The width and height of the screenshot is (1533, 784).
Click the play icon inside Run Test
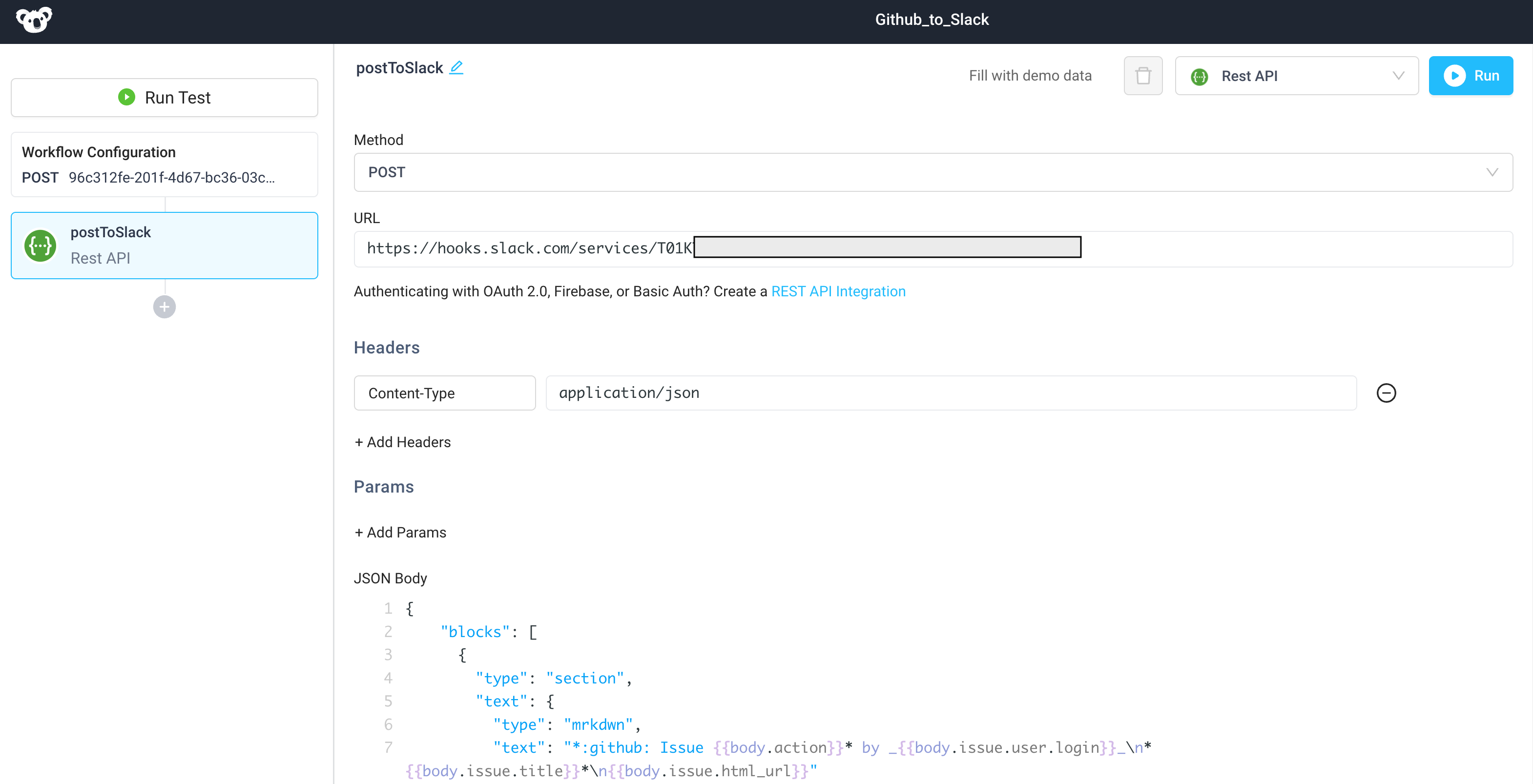pos(127,97)
